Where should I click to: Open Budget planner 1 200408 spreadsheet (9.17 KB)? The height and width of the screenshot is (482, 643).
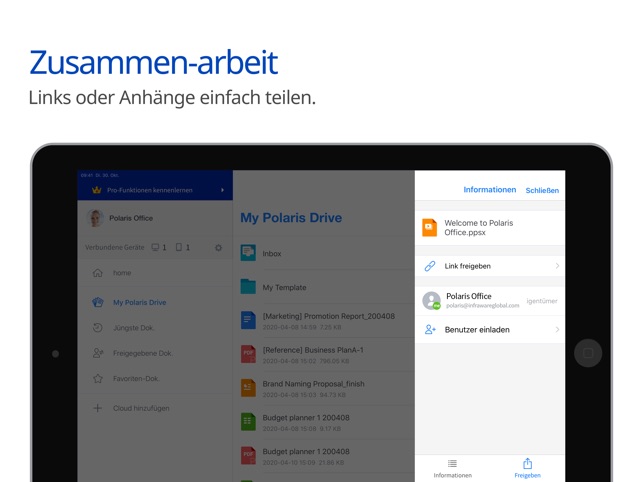327,422
